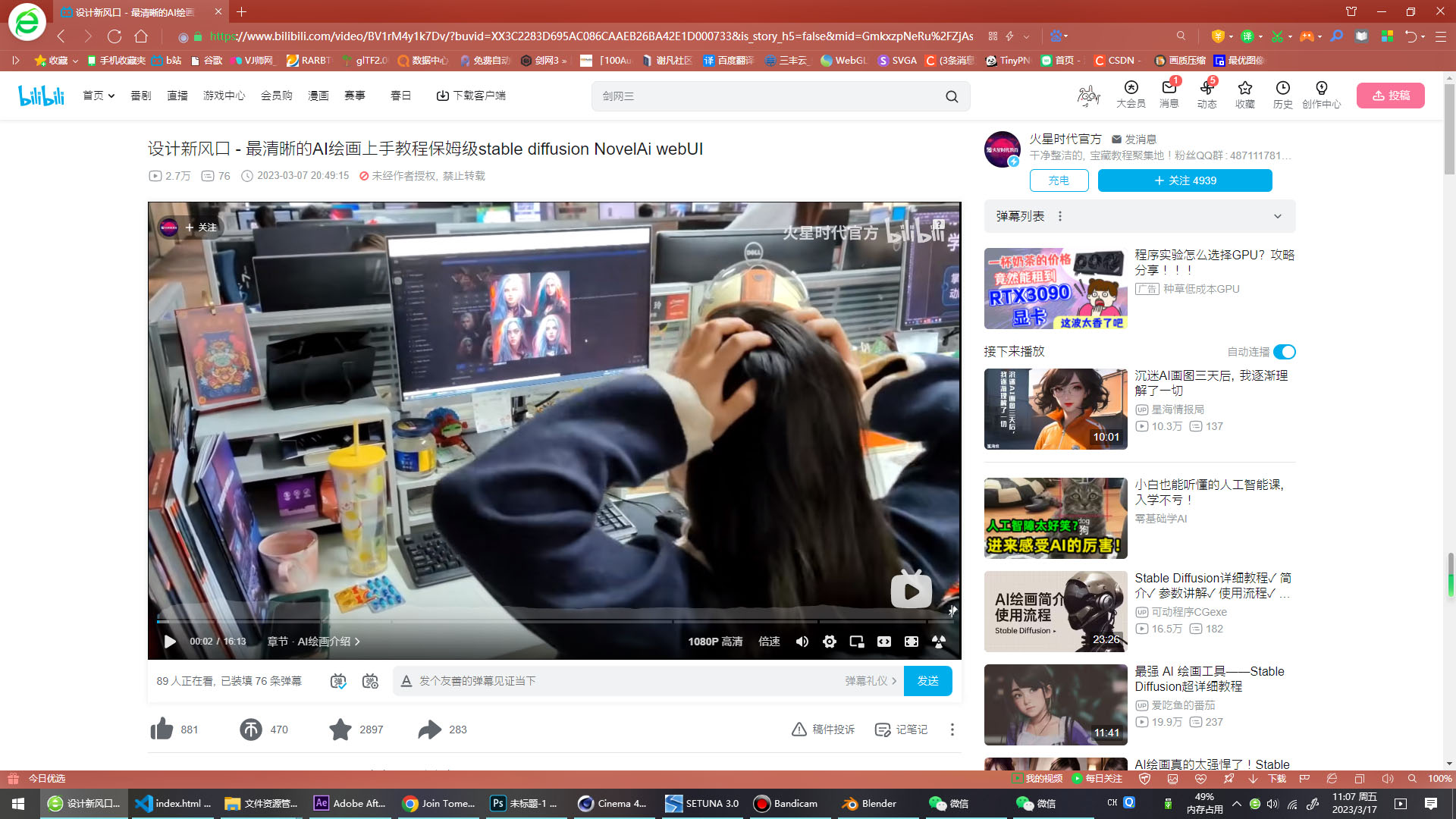Click the 充电 button
The image size is (1456, 819).
(x=1059, y=180)
